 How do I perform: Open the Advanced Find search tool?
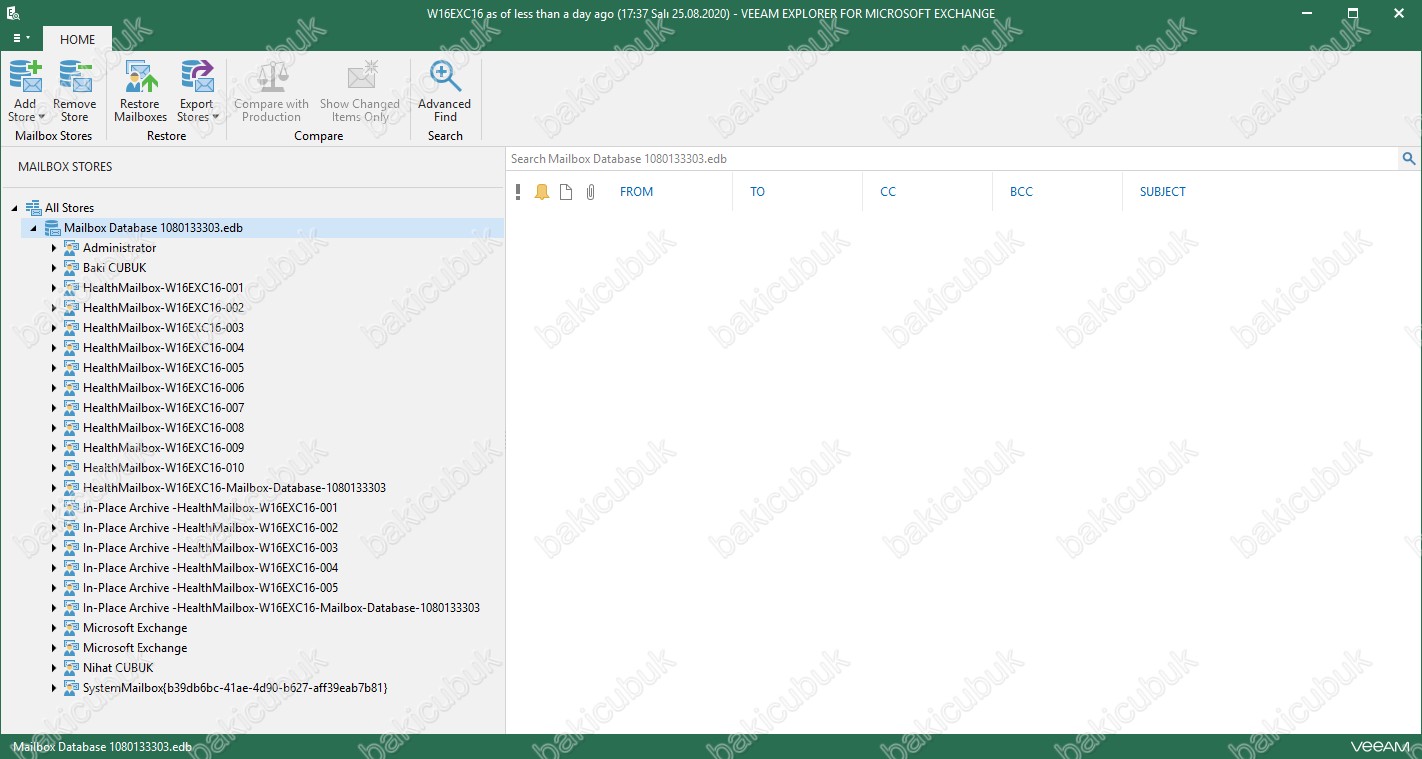tap(445, 92)
